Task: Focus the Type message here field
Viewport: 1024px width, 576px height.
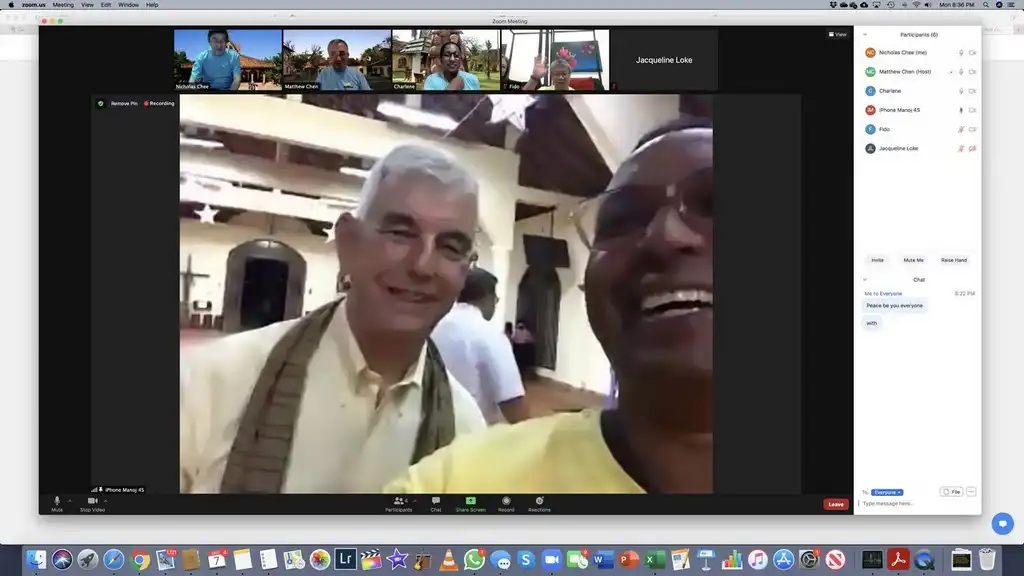Action: 918,504
